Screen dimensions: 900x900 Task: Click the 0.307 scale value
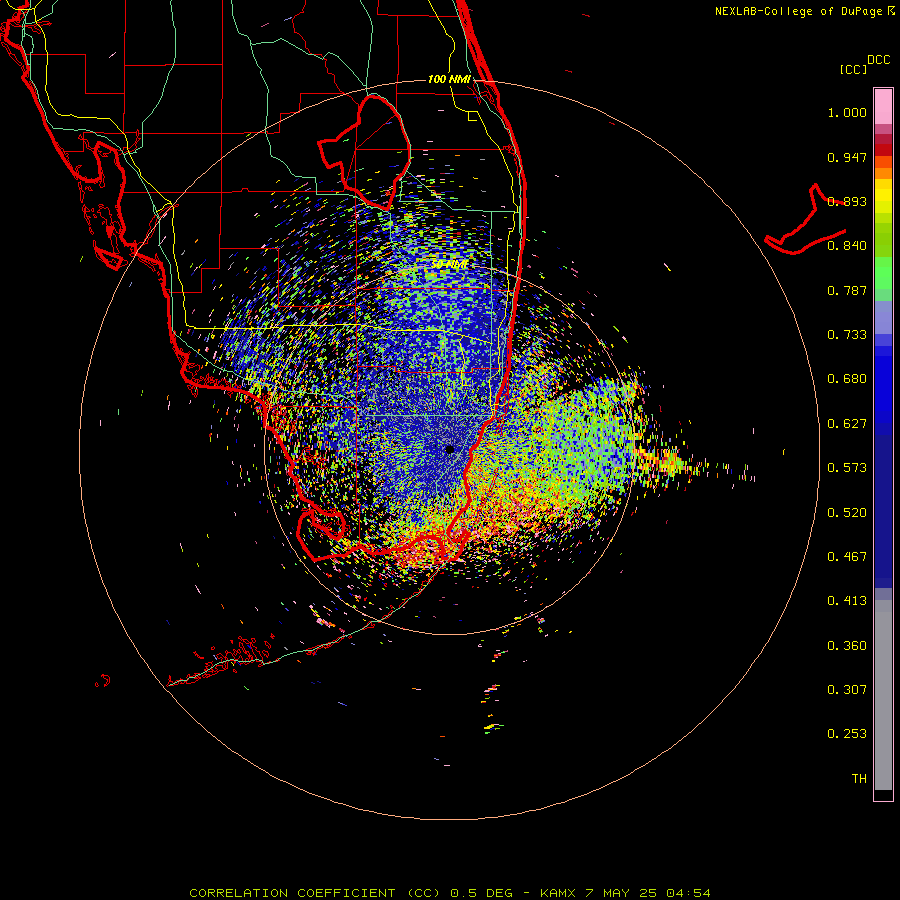pyautogui.click(x=847, y=690)
